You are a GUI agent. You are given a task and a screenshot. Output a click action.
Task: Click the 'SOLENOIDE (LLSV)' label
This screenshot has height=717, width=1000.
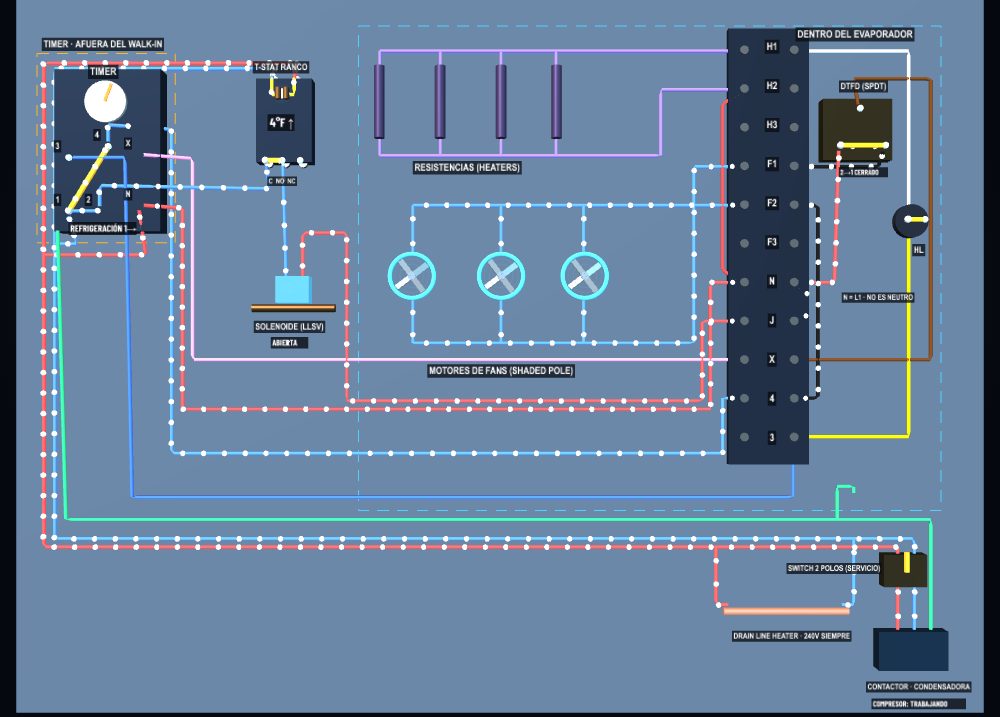click(290, 327)
